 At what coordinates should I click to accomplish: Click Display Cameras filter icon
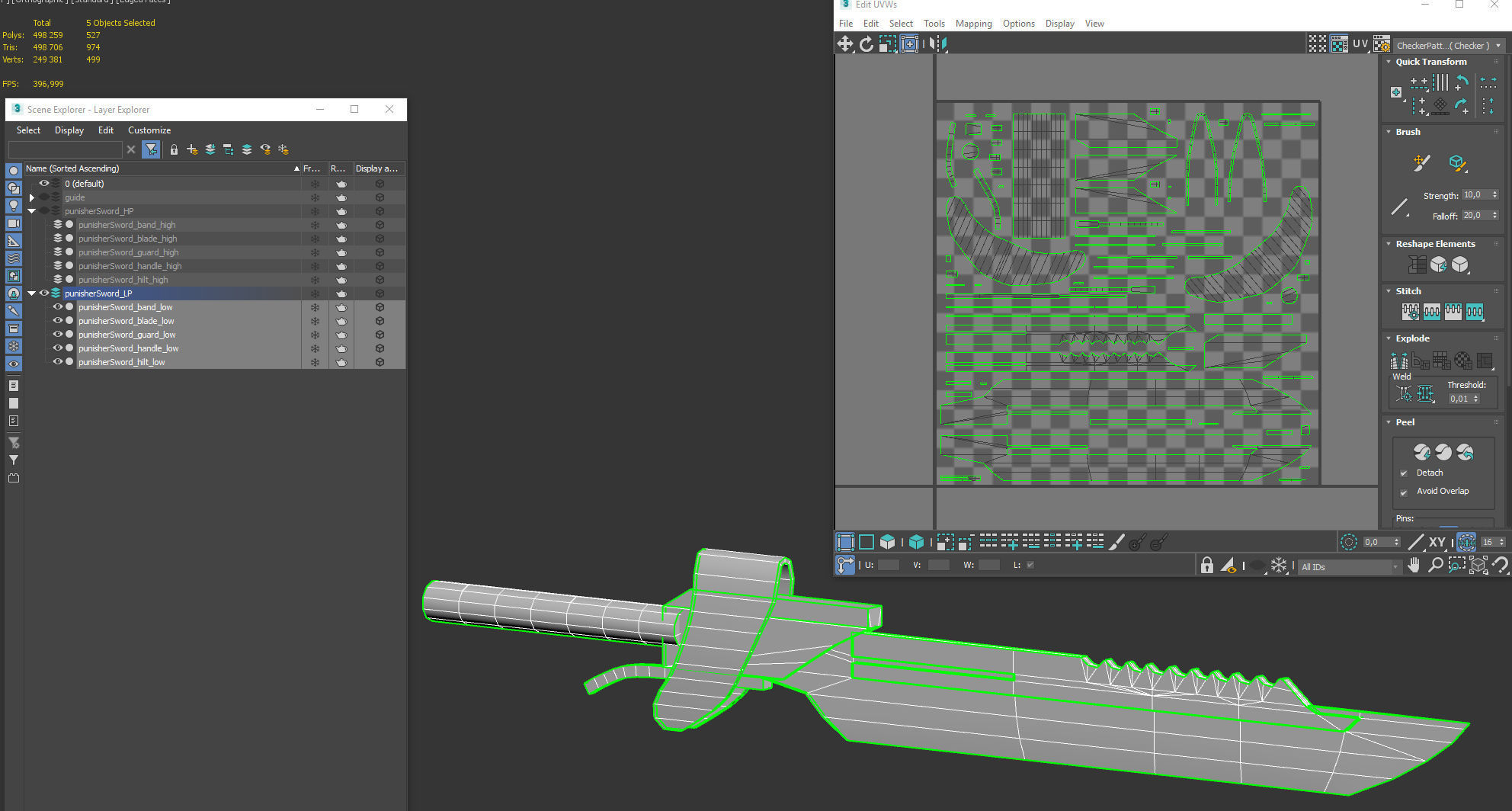pos(14,223)
